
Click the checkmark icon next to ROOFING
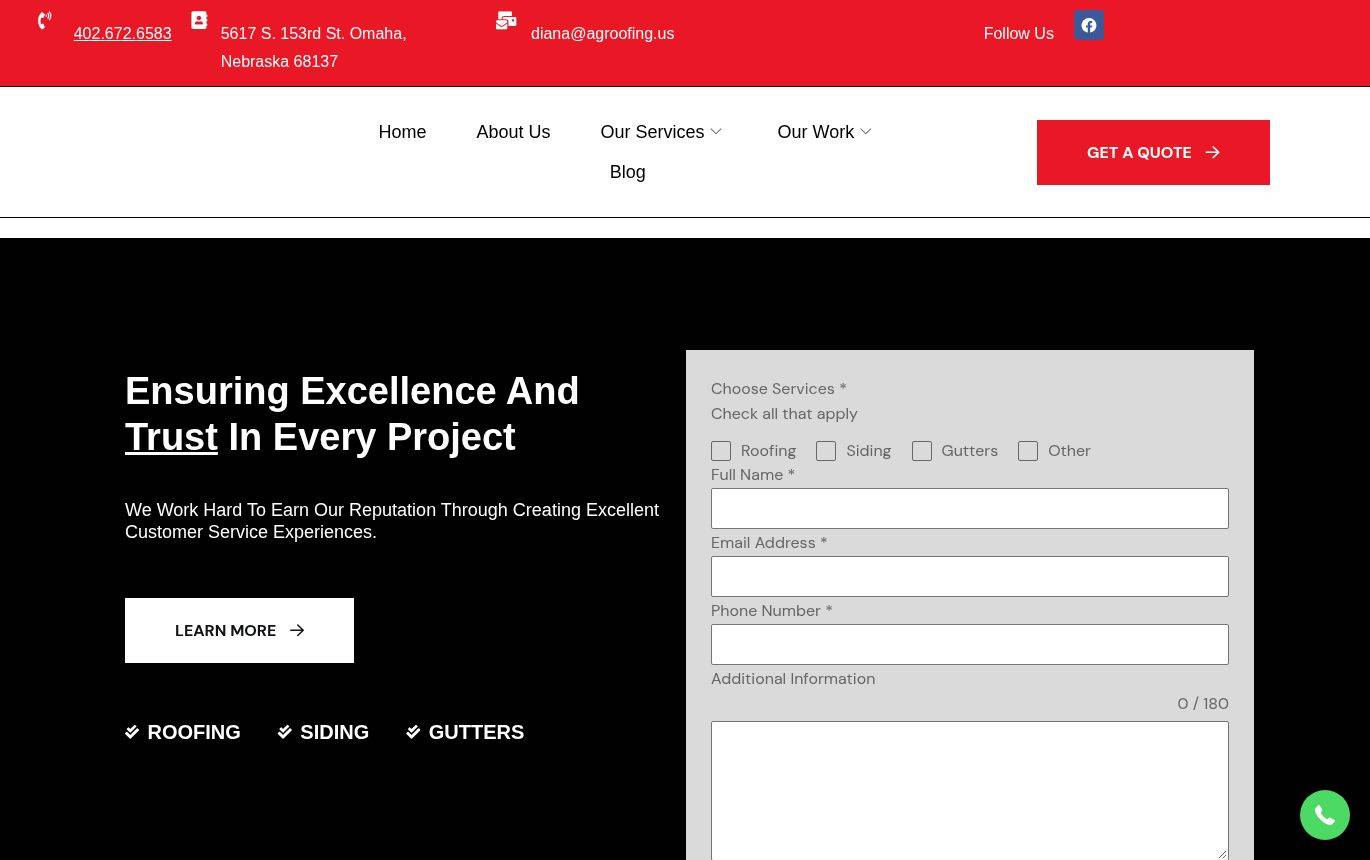[x=132, y=732]
